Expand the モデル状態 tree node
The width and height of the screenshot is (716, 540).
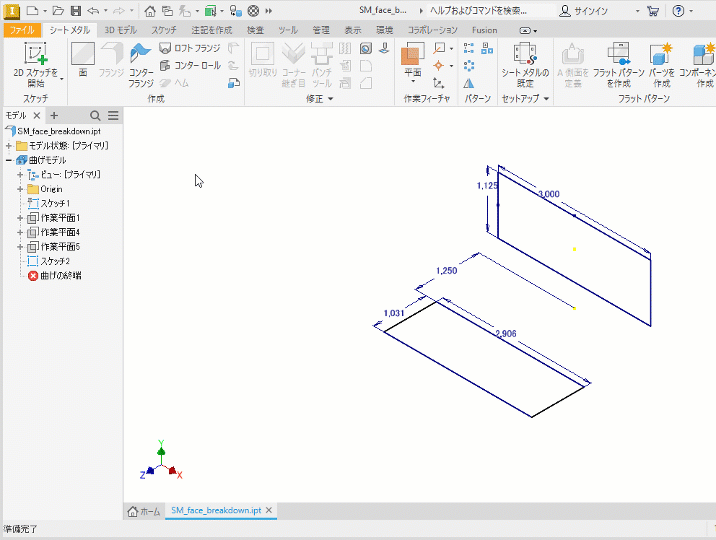(x=9, y=146)
